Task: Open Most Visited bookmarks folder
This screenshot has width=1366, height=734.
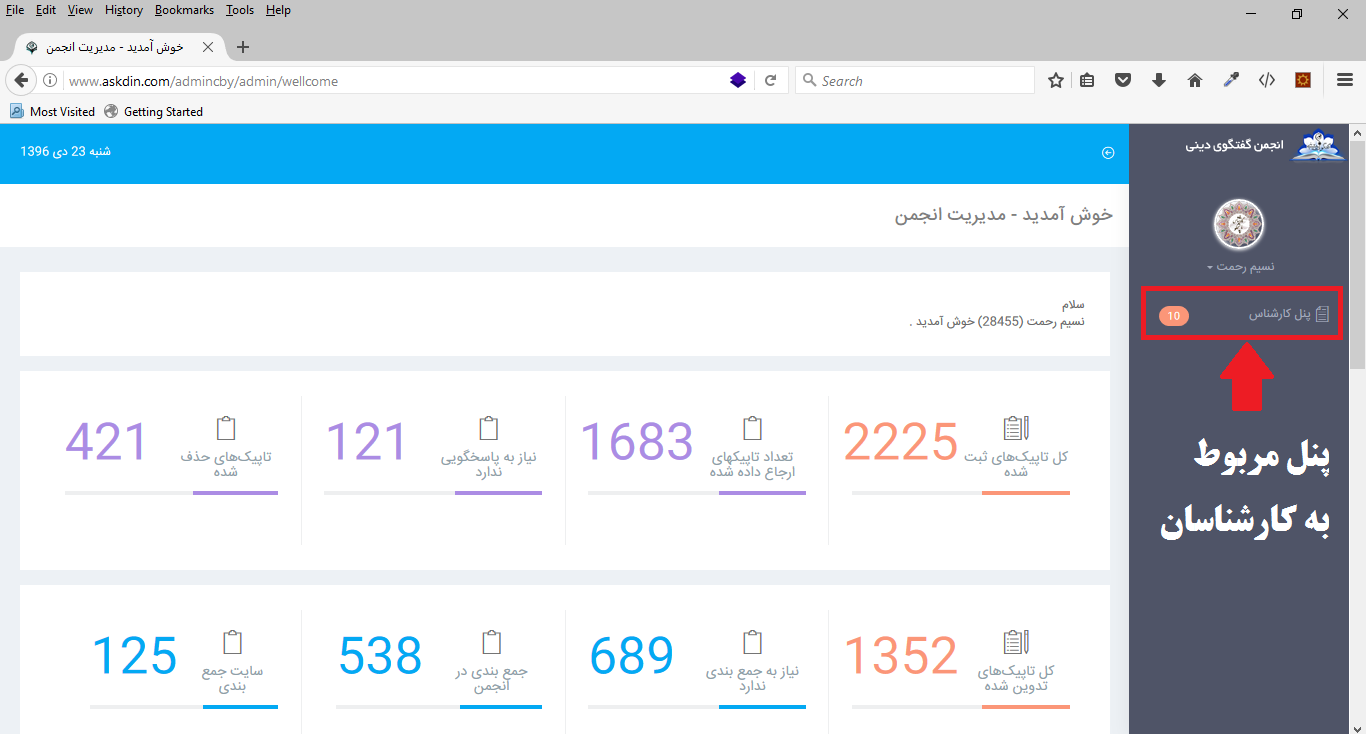Action: click(x=52, y=112)
